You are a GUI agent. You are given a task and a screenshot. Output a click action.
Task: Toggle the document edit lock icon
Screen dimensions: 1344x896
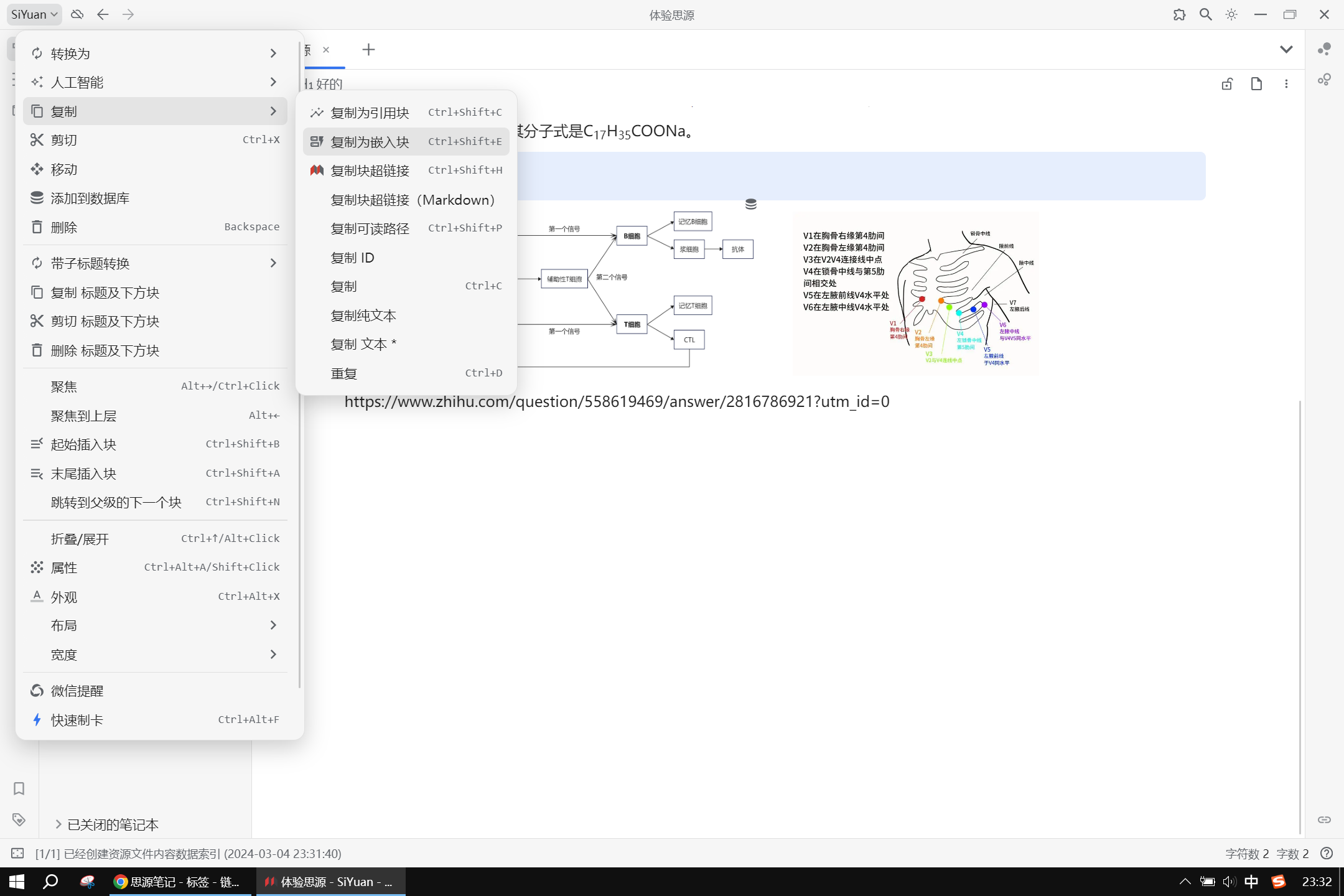click(x=1227, y=84)
